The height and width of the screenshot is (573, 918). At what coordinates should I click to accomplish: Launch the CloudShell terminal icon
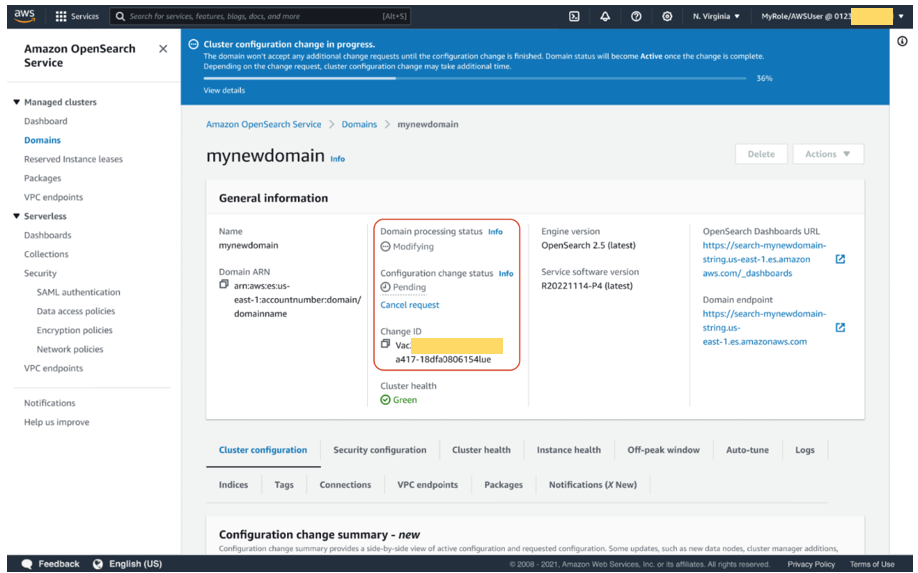click(x=574, y=16)
